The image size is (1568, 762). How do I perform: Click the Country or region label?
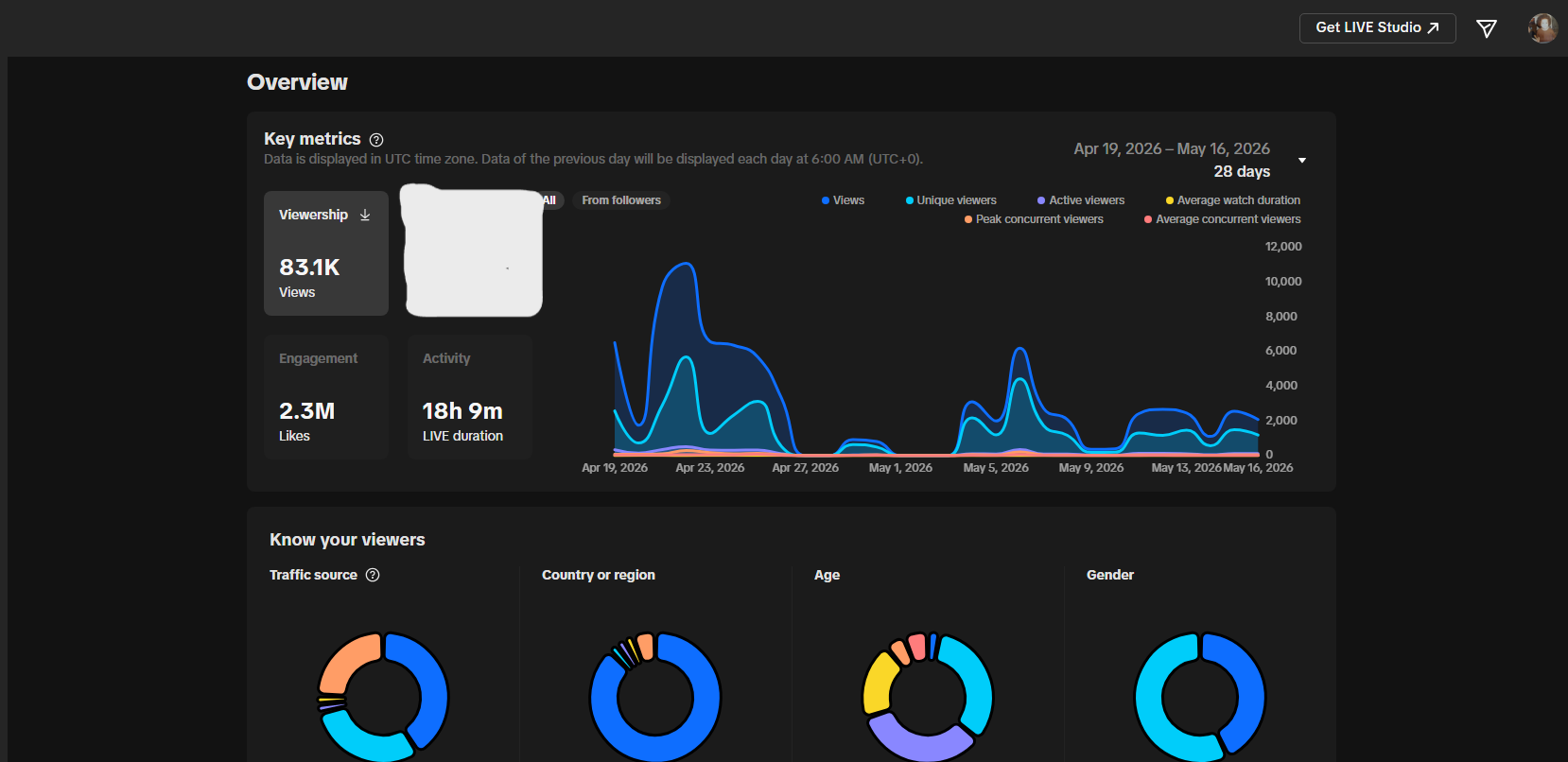(599, 575)
